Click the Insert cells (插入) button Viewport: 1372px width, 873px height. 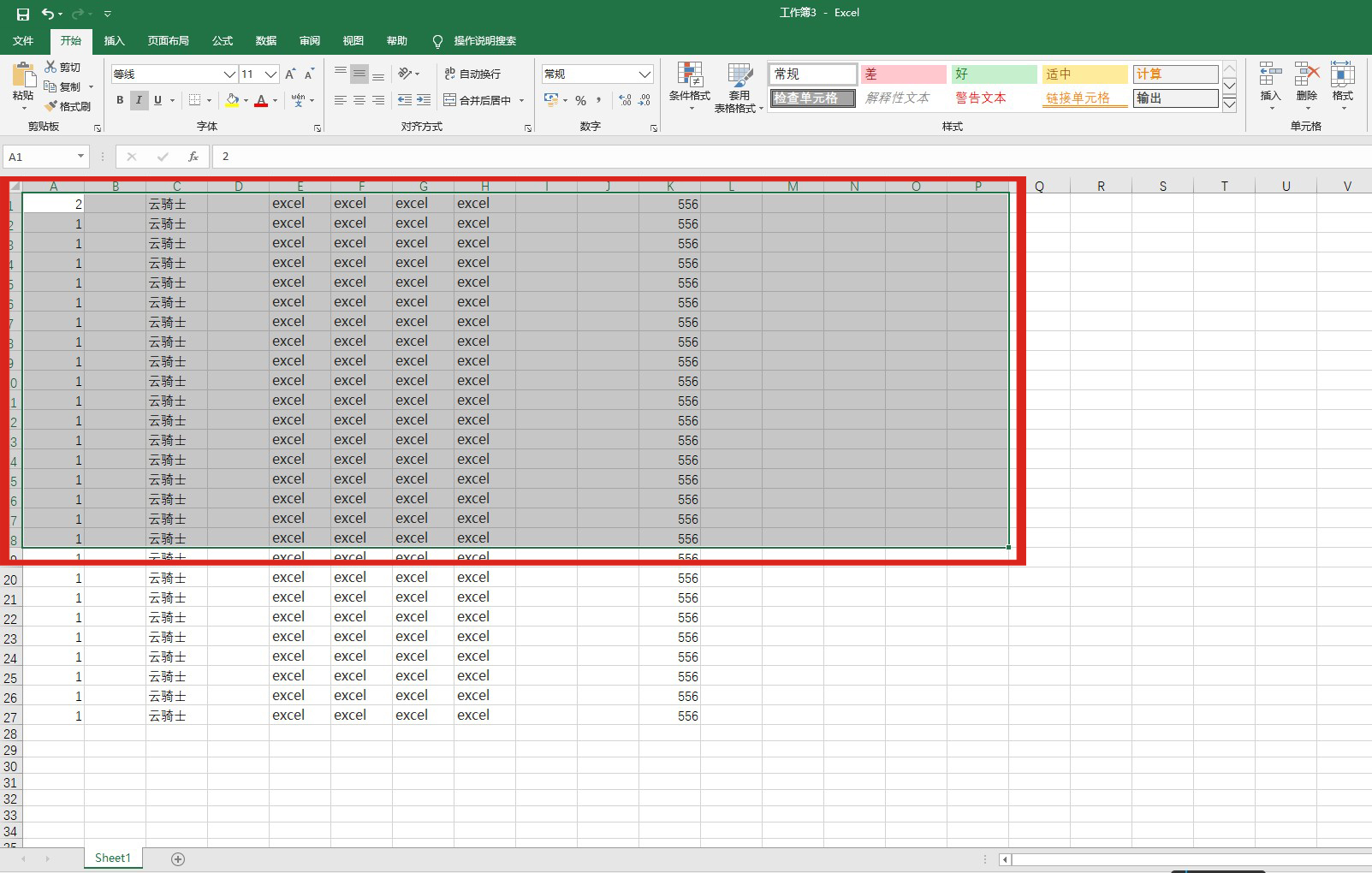point(1270,86)
